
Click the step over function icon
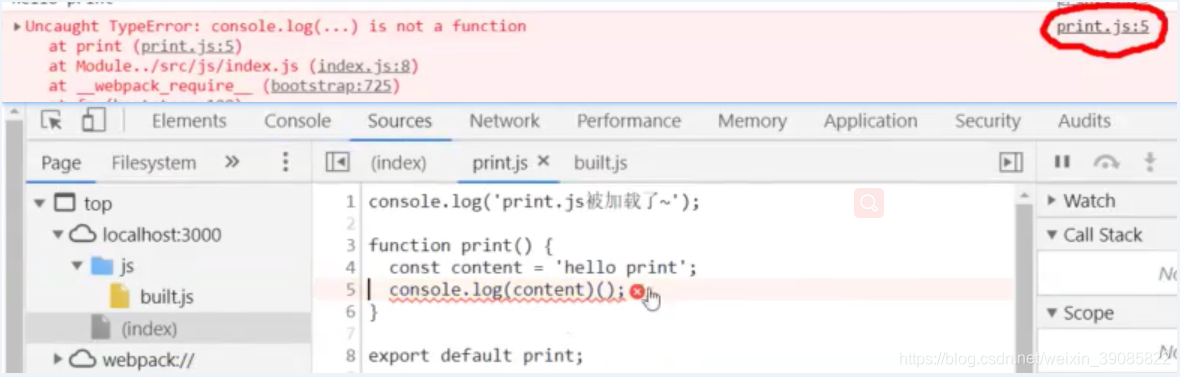click(x=1106, y=162)
